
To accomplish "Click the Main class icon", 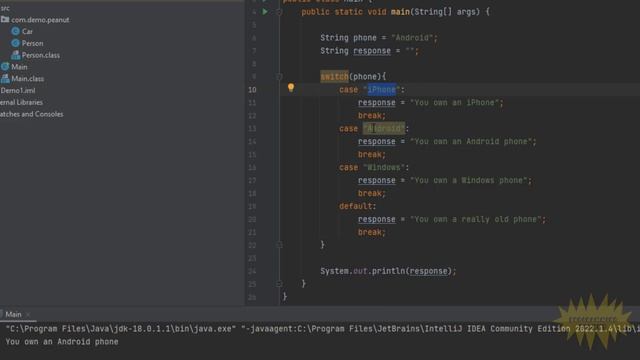I will tap(5, 67).
